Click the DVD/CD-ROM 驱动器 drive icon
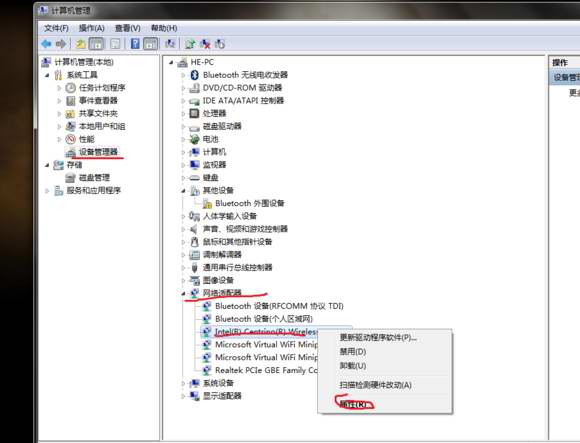580x443 pixels. [x=194, y=88]
